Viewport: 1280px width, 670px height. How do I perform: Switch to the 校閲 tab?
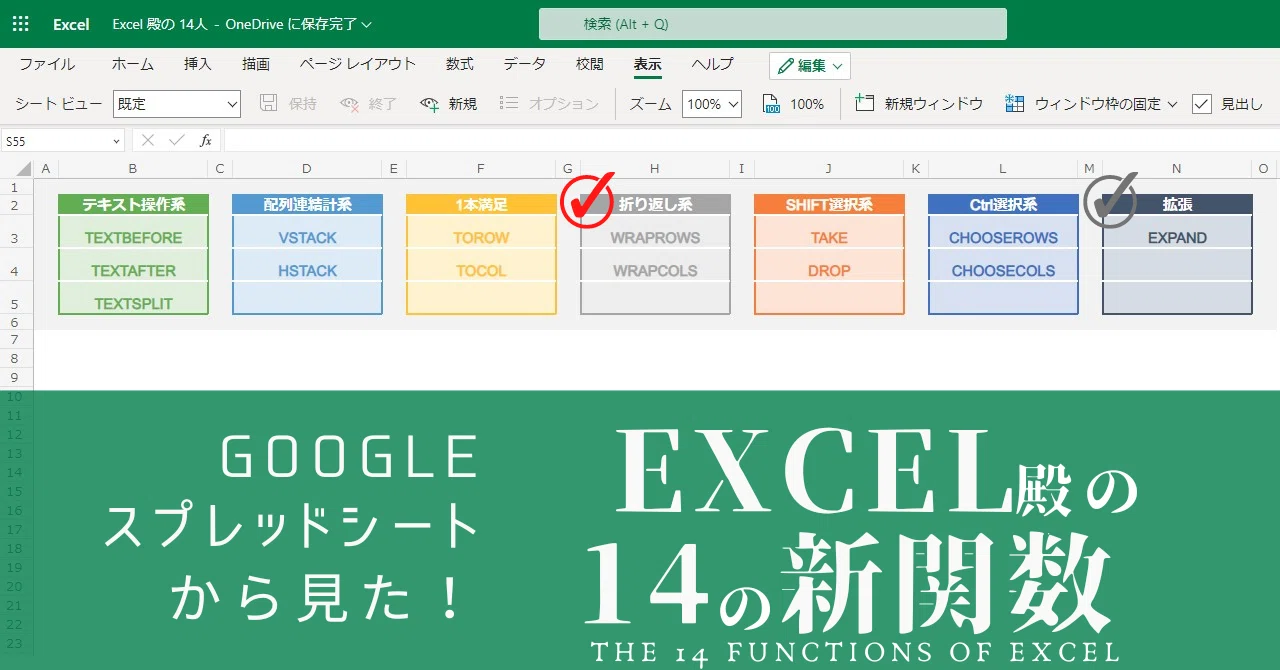click(x=590, y=64)
